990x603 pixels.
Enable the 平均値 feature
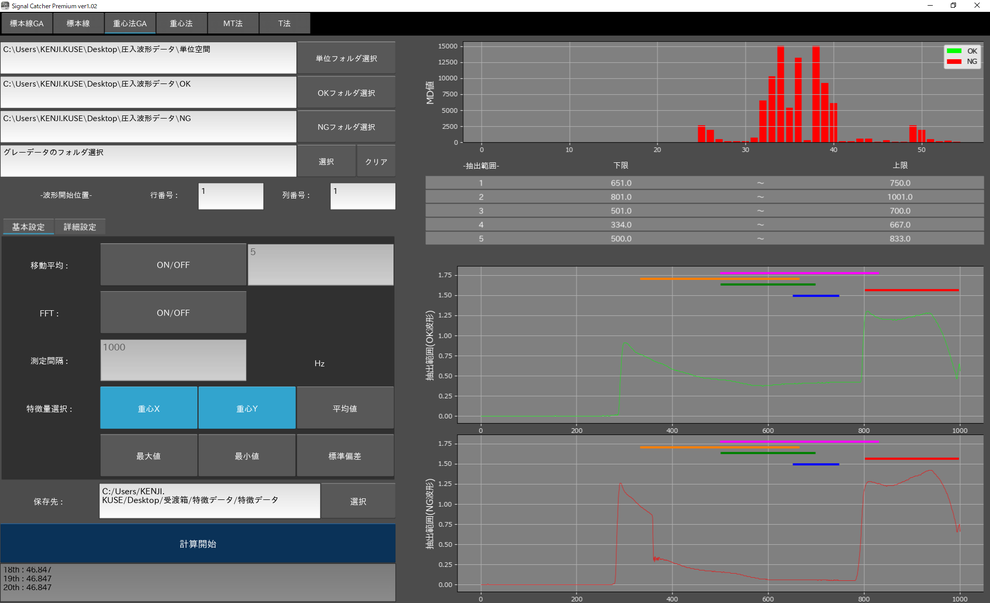pyautogui.click(x=345, y=409)
